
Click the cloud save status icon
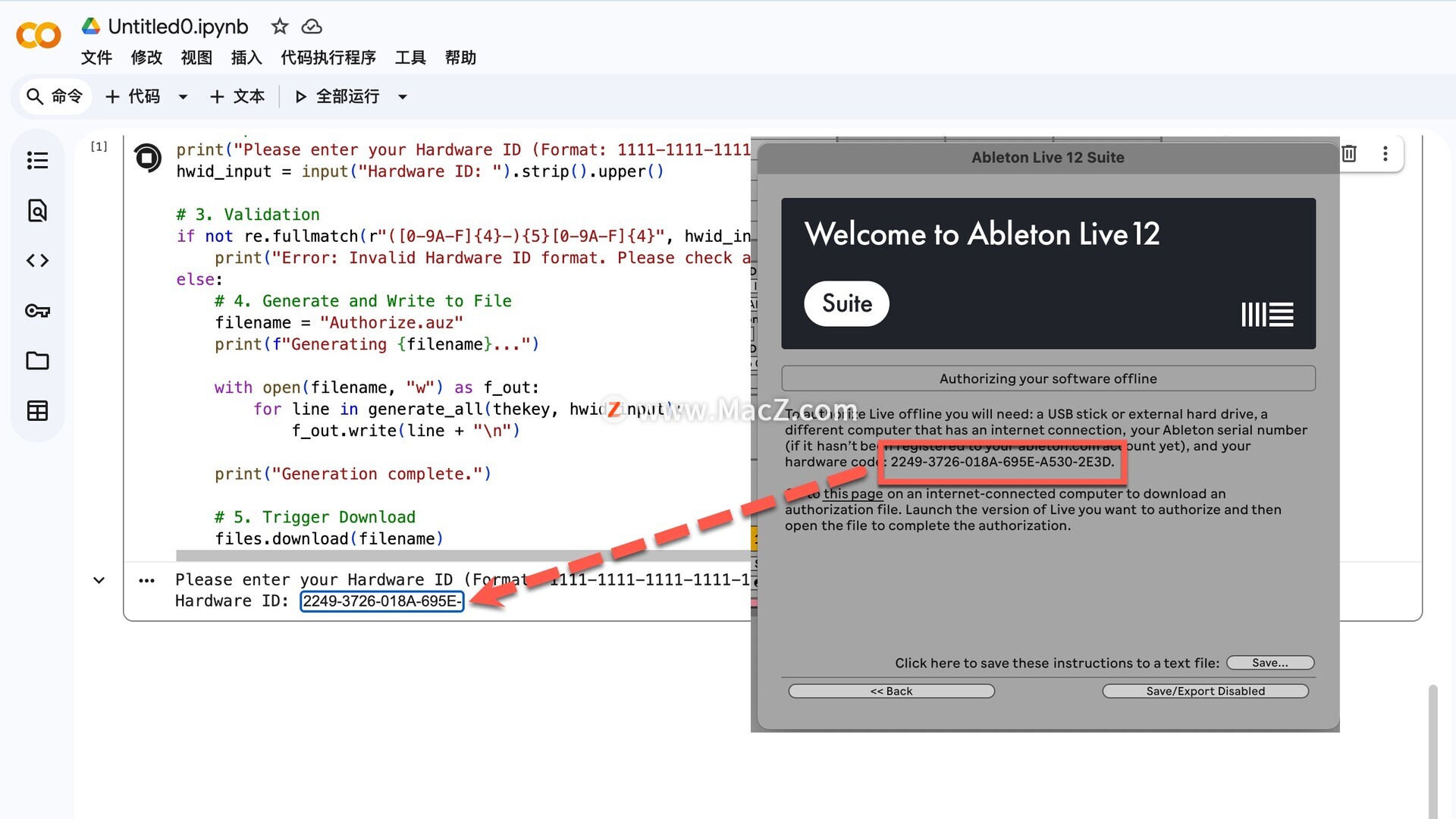[x=312, y=27]
